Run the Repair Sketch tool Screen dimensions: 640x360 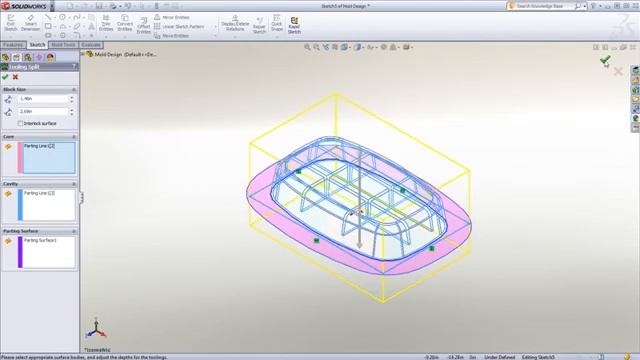(x=259, y=25)
